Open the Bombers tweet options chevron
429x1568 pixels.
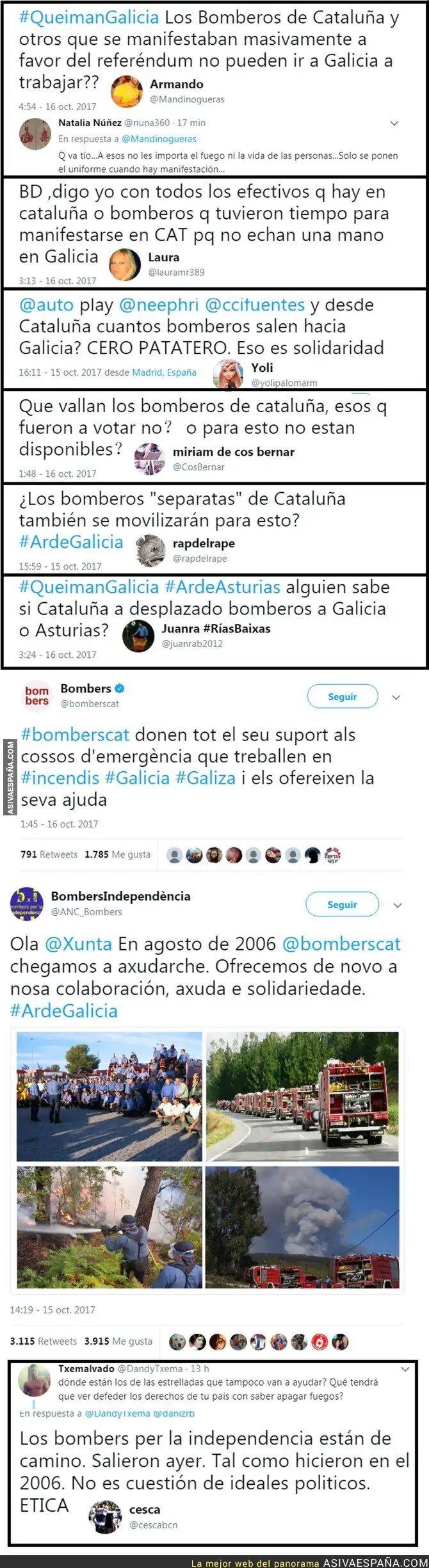(x=396, y=698)
